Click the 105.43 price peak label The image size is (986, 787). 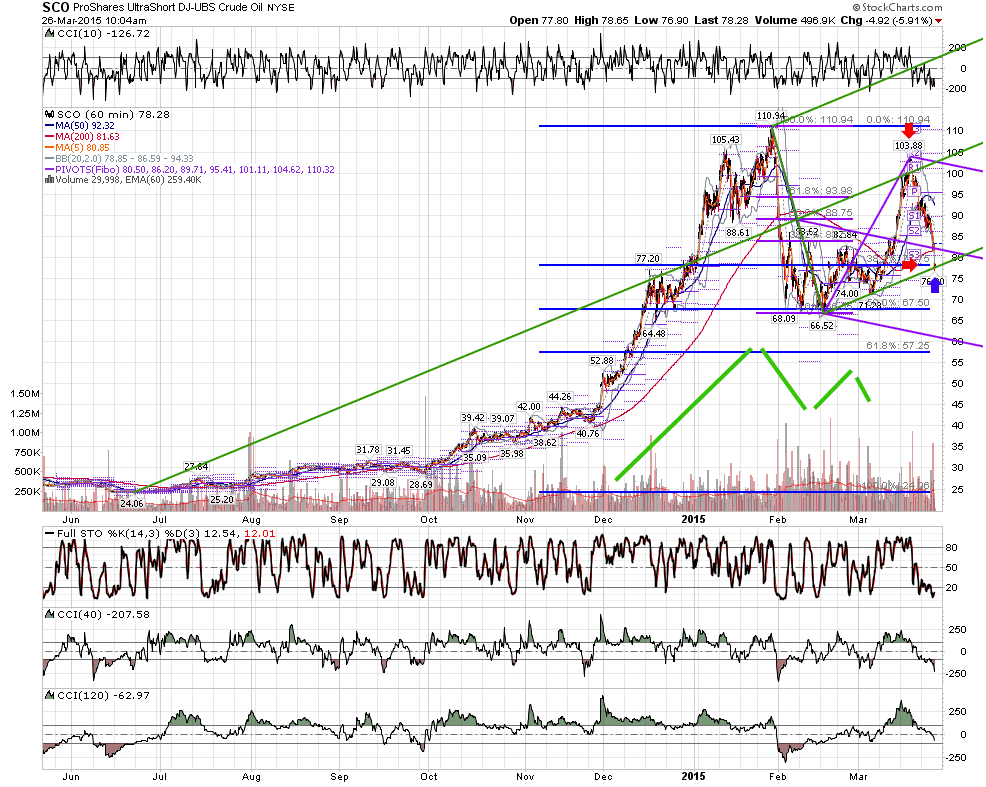click(726, 140)
